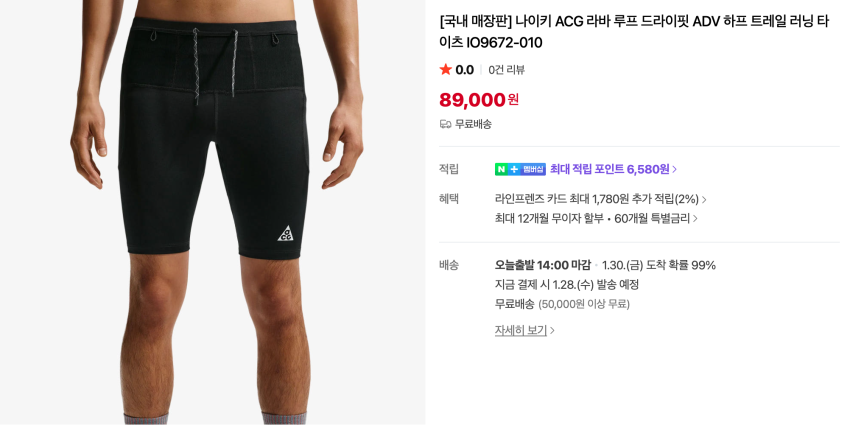Click the 무료배송 label under the price
Image resolution: width=850 pixels, height=425 pixels.
pos(473,124)
